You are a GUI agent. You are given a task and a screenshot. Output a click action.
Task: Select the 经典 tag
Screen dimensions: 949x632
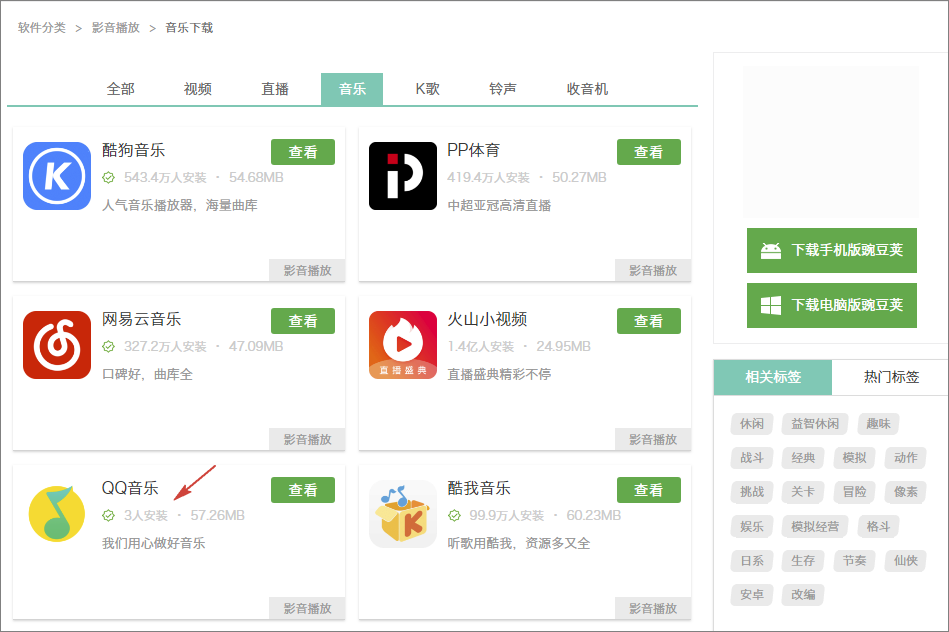coord(803,458)
